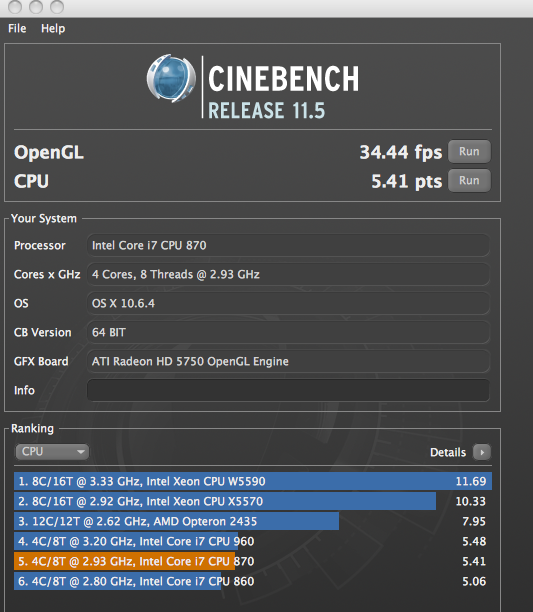
Task: Select the Processor field showing Core i7 870
Action: click(288, 245)
